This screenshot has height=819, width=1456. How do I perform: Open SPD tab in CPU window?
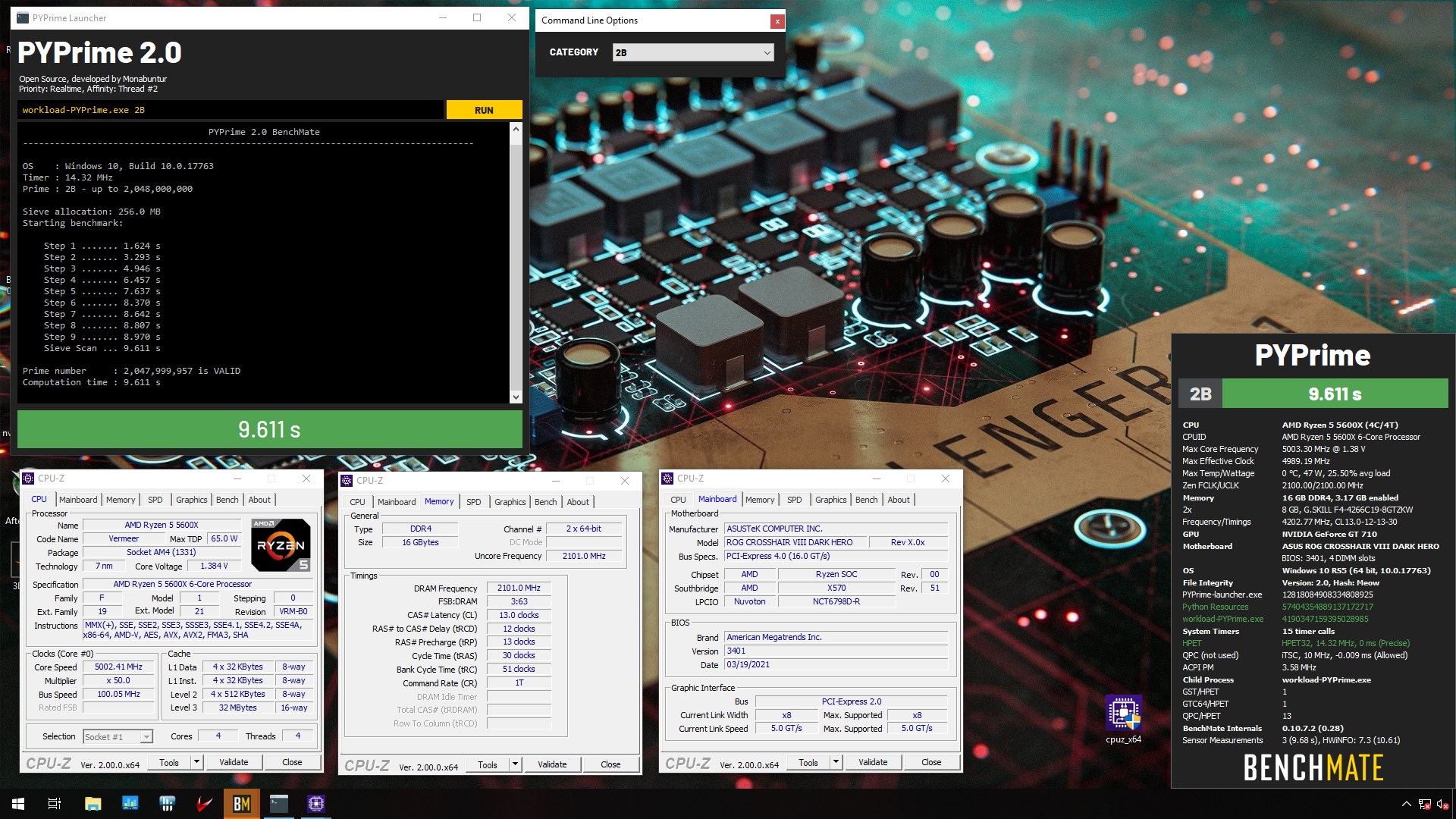pos(155,500)
